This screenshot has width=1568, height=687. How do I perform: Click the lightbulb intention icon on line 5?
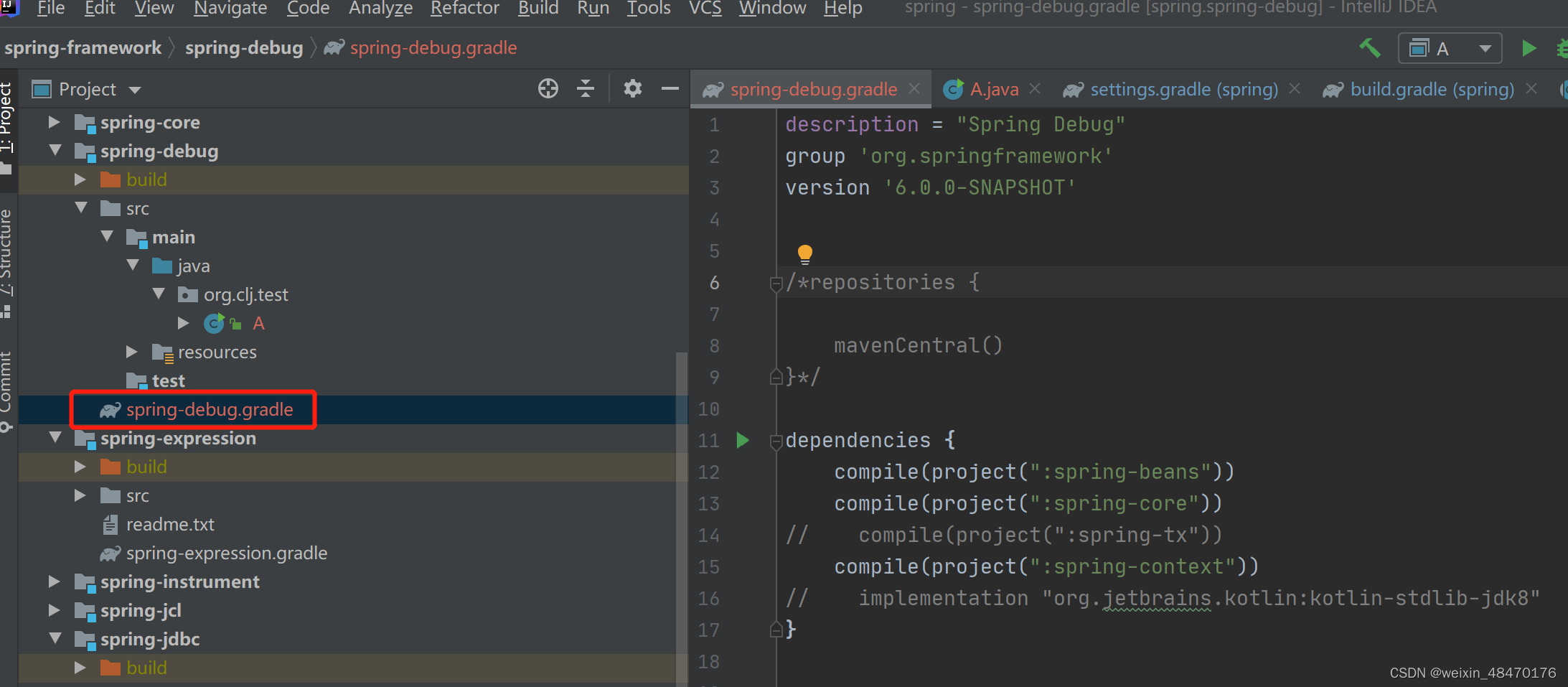coord(805,253)
